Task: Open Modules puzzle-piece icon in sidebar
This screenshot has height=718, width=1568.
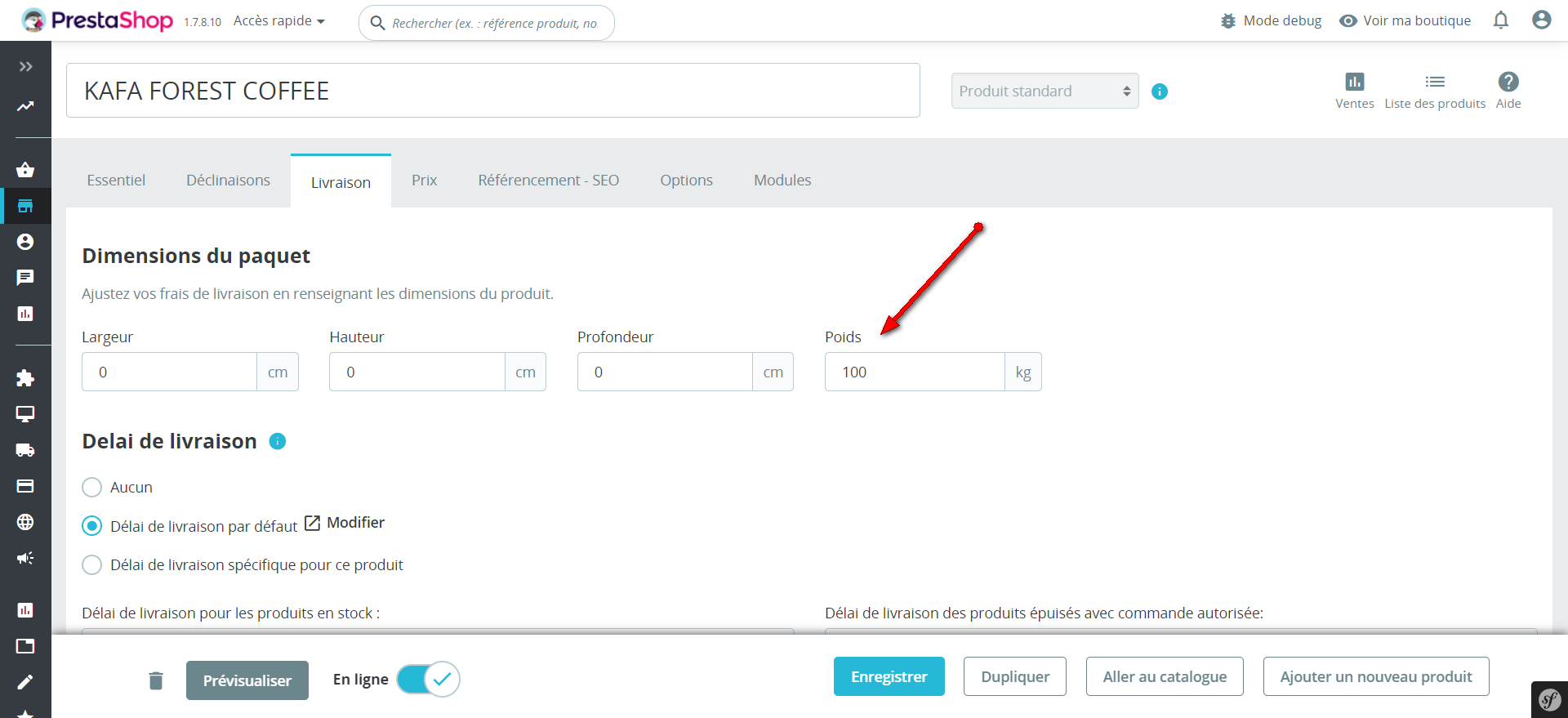Action: pyautogui.click(x=25, y=378)
